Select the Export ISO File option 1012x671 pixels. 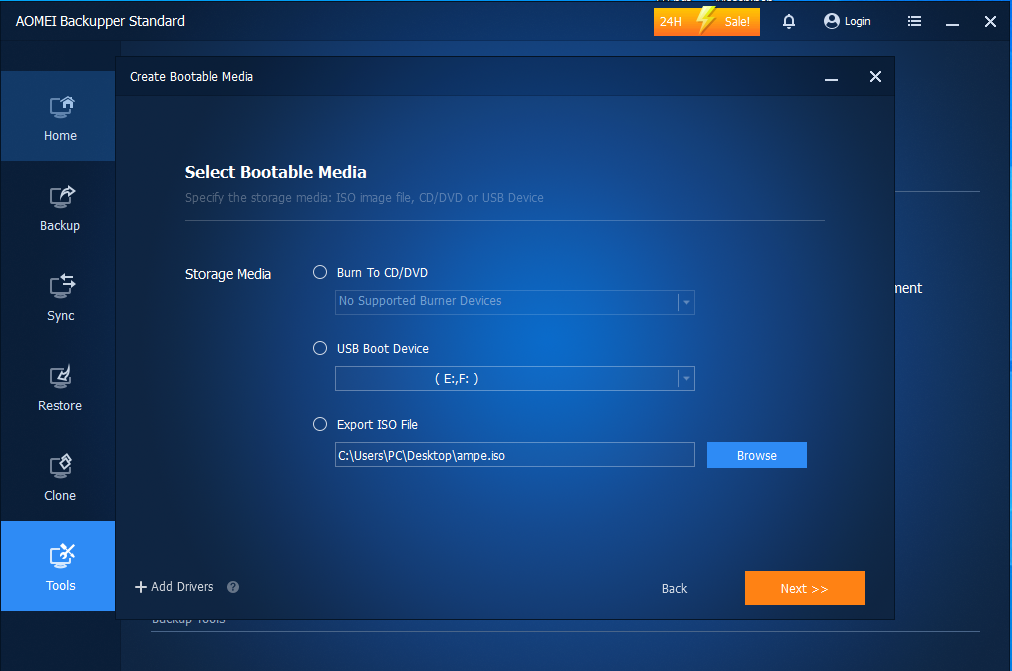[320, 425]
